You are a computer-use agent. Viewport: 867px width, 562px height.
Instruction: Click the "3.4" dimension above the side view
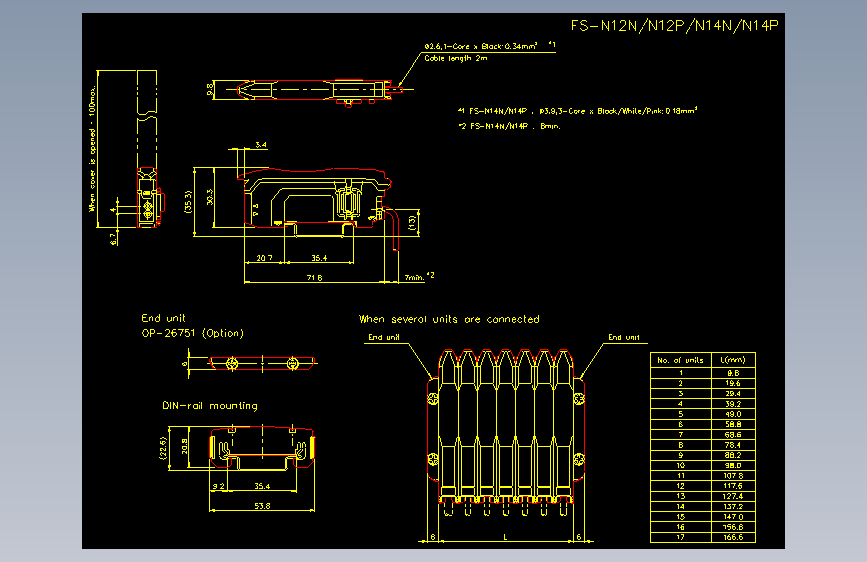coord(261,145)
